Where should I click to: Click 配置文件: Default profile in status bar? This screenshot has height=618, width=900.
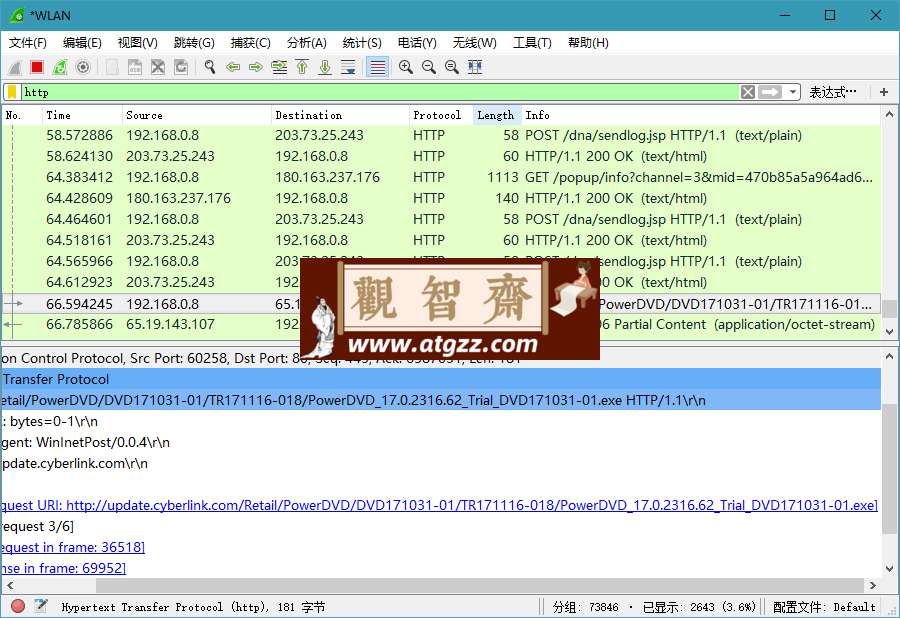coord(824,607)
